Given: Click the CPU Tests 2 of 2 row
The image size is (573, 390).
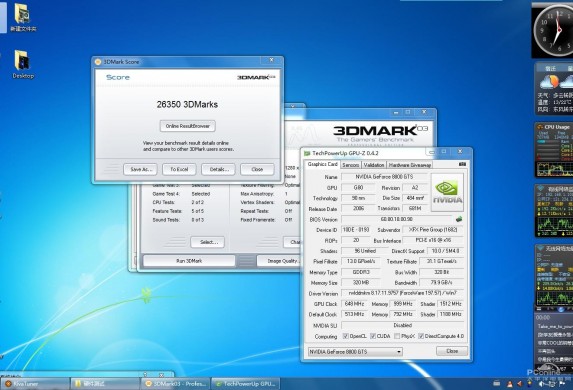Looking at the screenshot, I should [178, 202].
